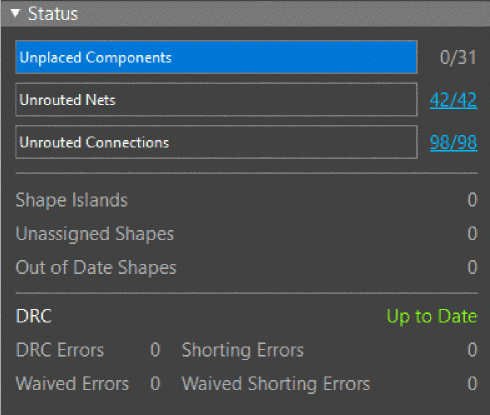
Task: Click the Status panel header title
Action: click(x=53, y=14)
